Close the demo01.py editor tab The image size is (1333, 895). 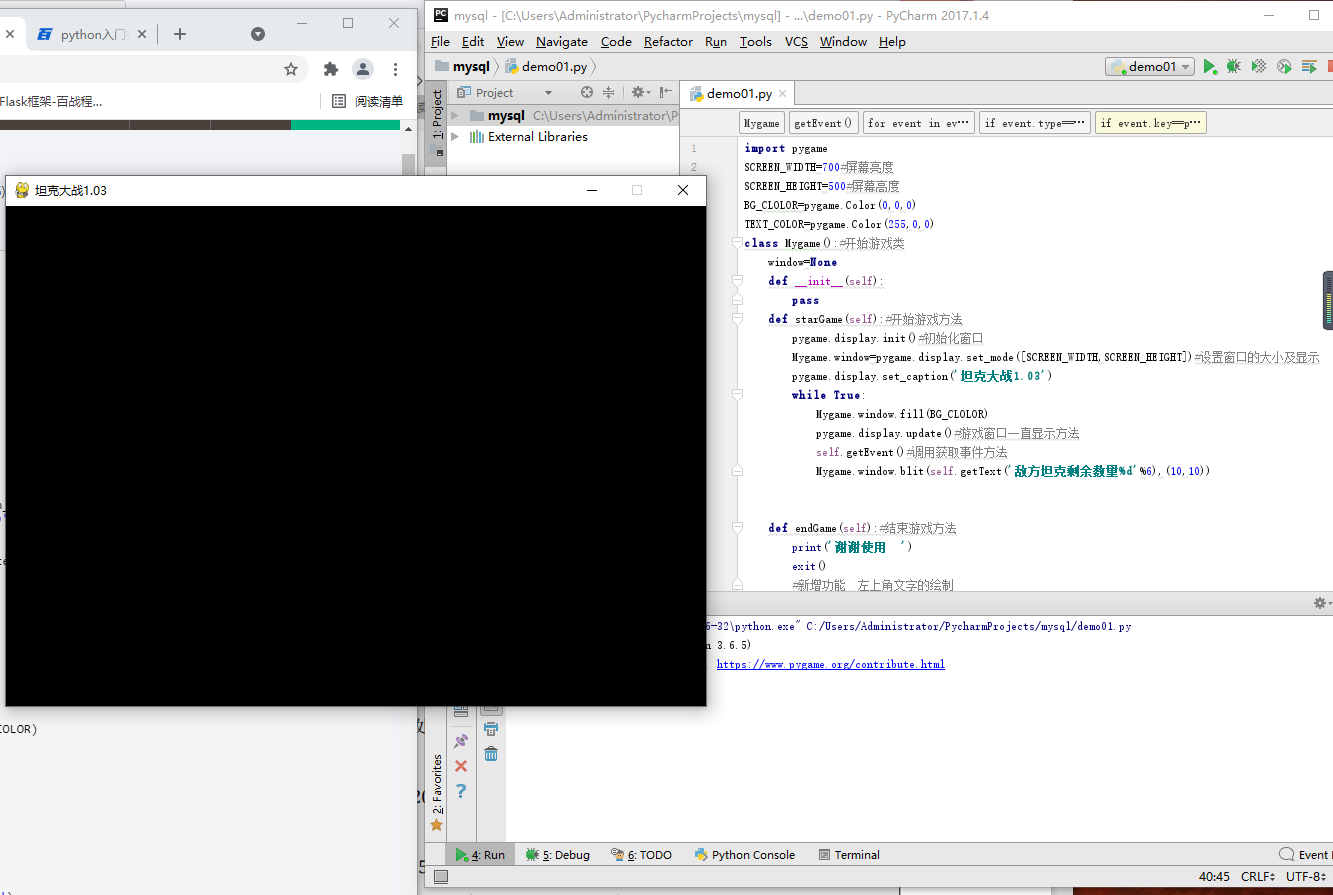click(x=784, y=94)
